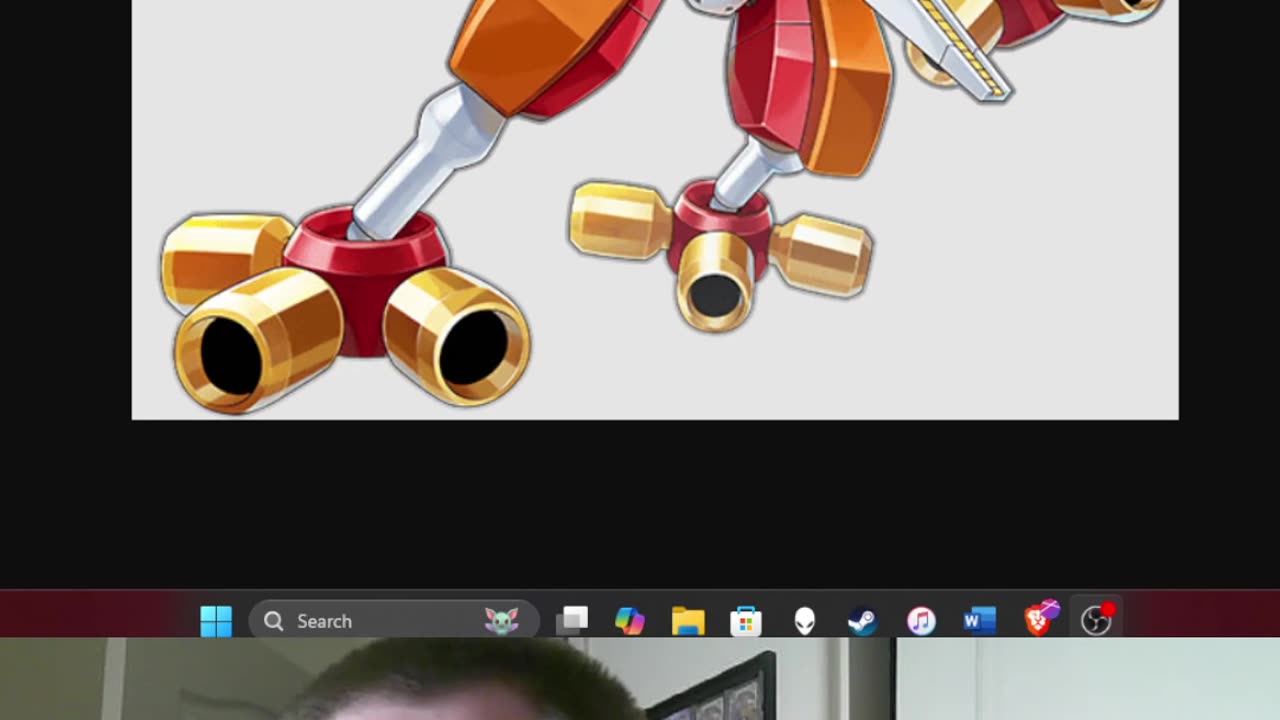Launch Steam from the taskbar

tap(862, 621)
